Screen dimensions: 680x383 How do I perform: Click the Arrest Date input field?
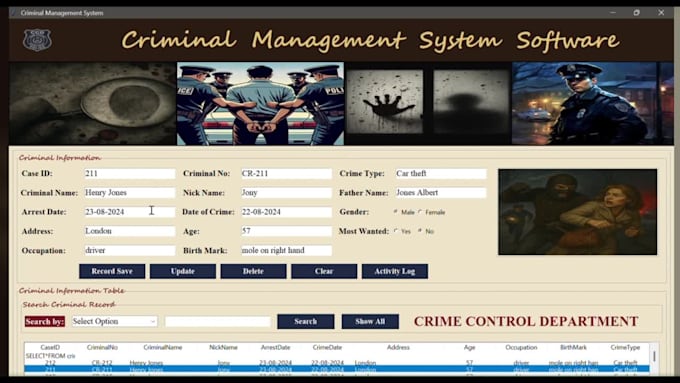click(130, 212)
